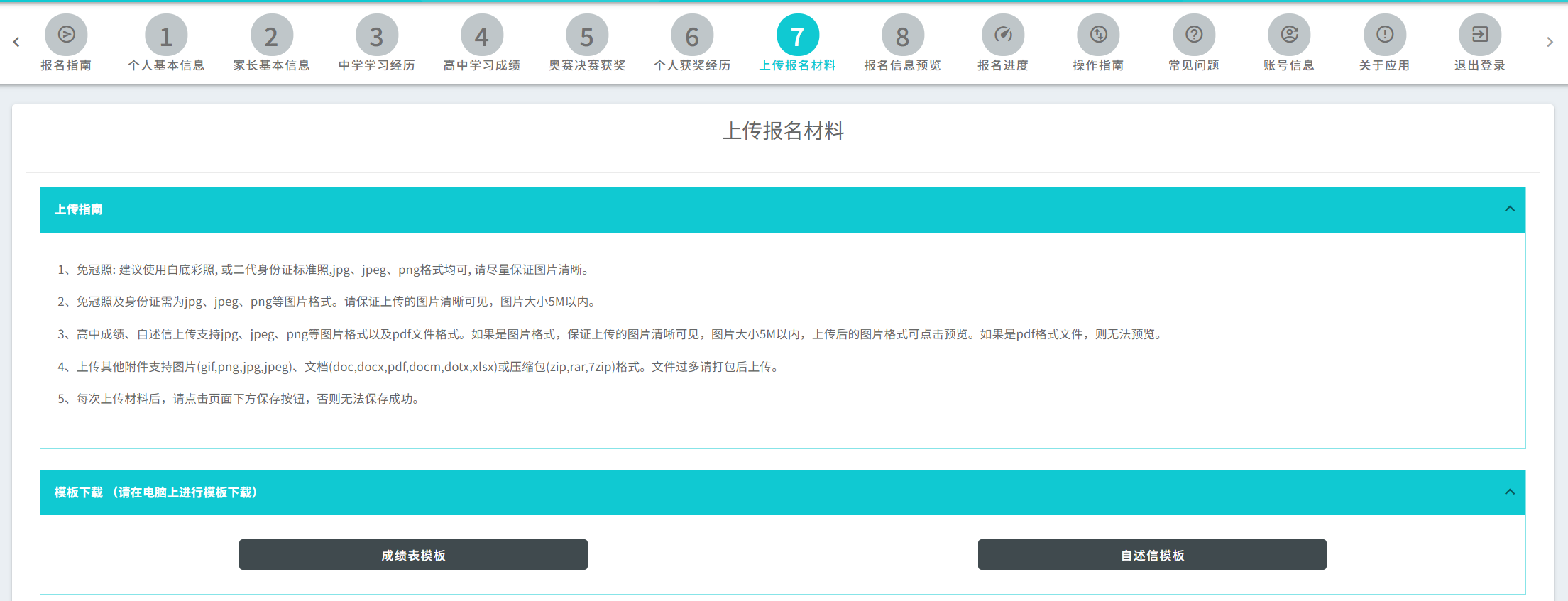Go to step 1 个人基本信息
Screen dimensions: 1568x601
pos(166,35)
